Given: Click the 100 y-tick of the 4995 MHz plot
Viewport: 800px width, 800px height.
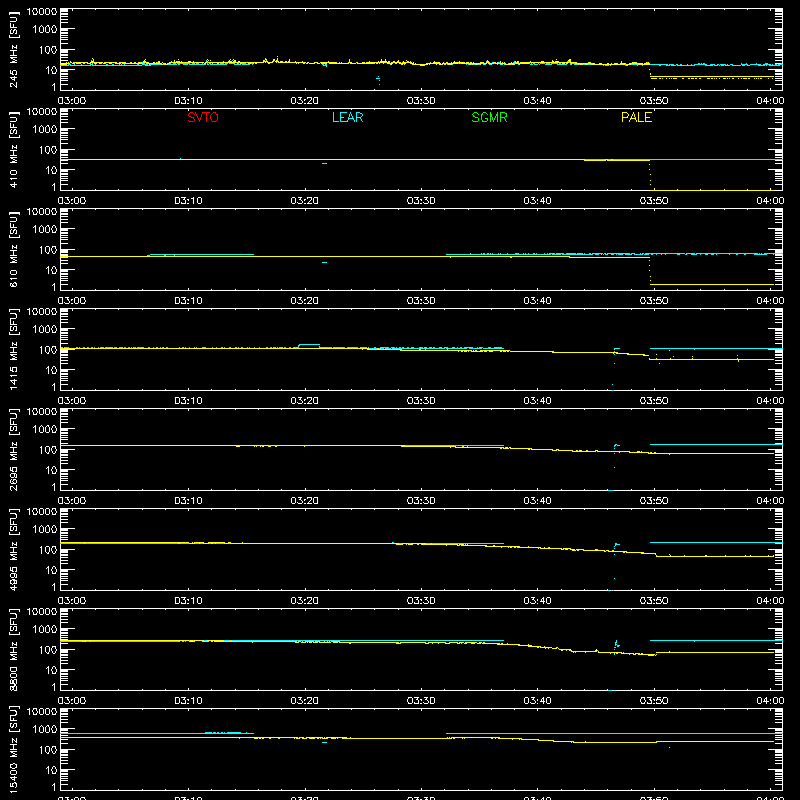Looking at the screenshot, I should point(47,550).
